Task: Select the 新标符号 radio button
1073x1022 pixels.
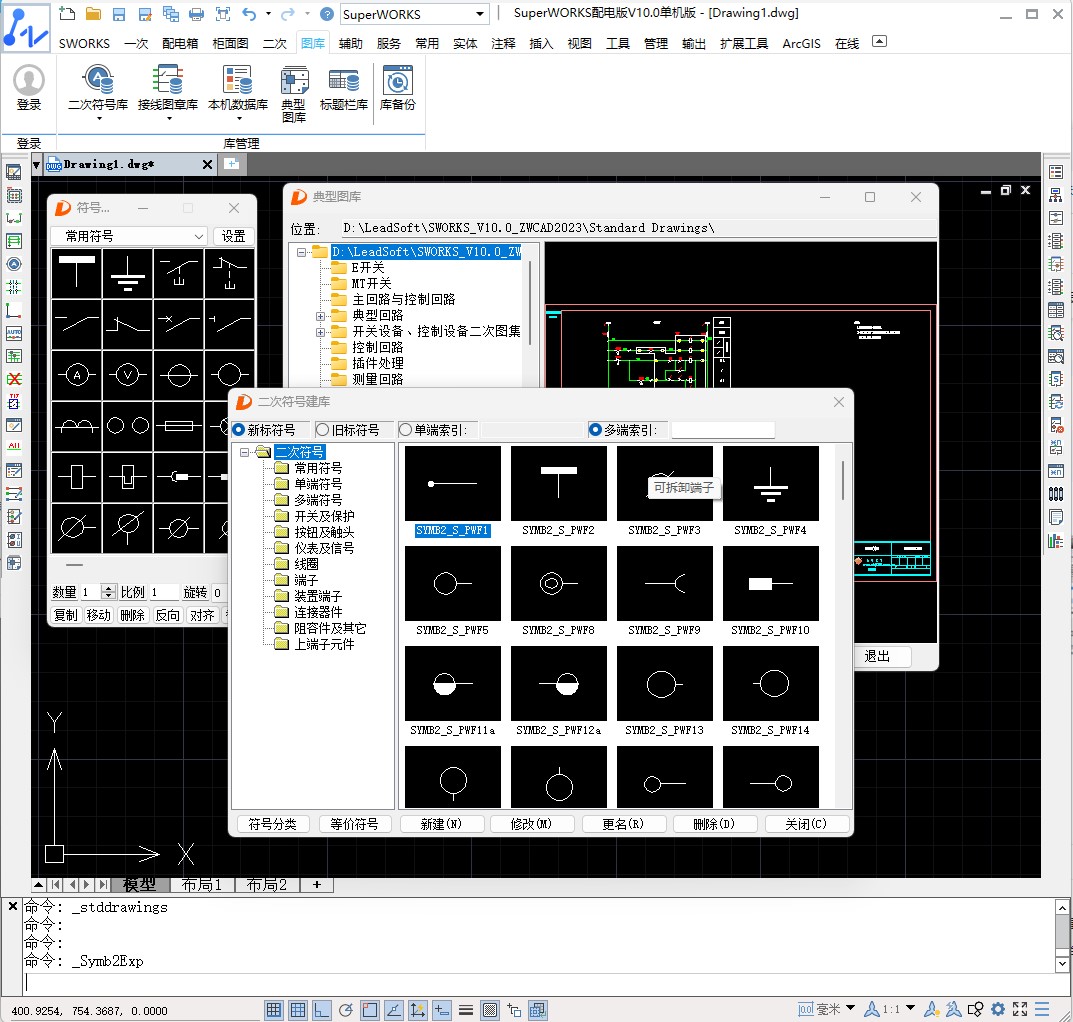Action: tap(239, 430)
